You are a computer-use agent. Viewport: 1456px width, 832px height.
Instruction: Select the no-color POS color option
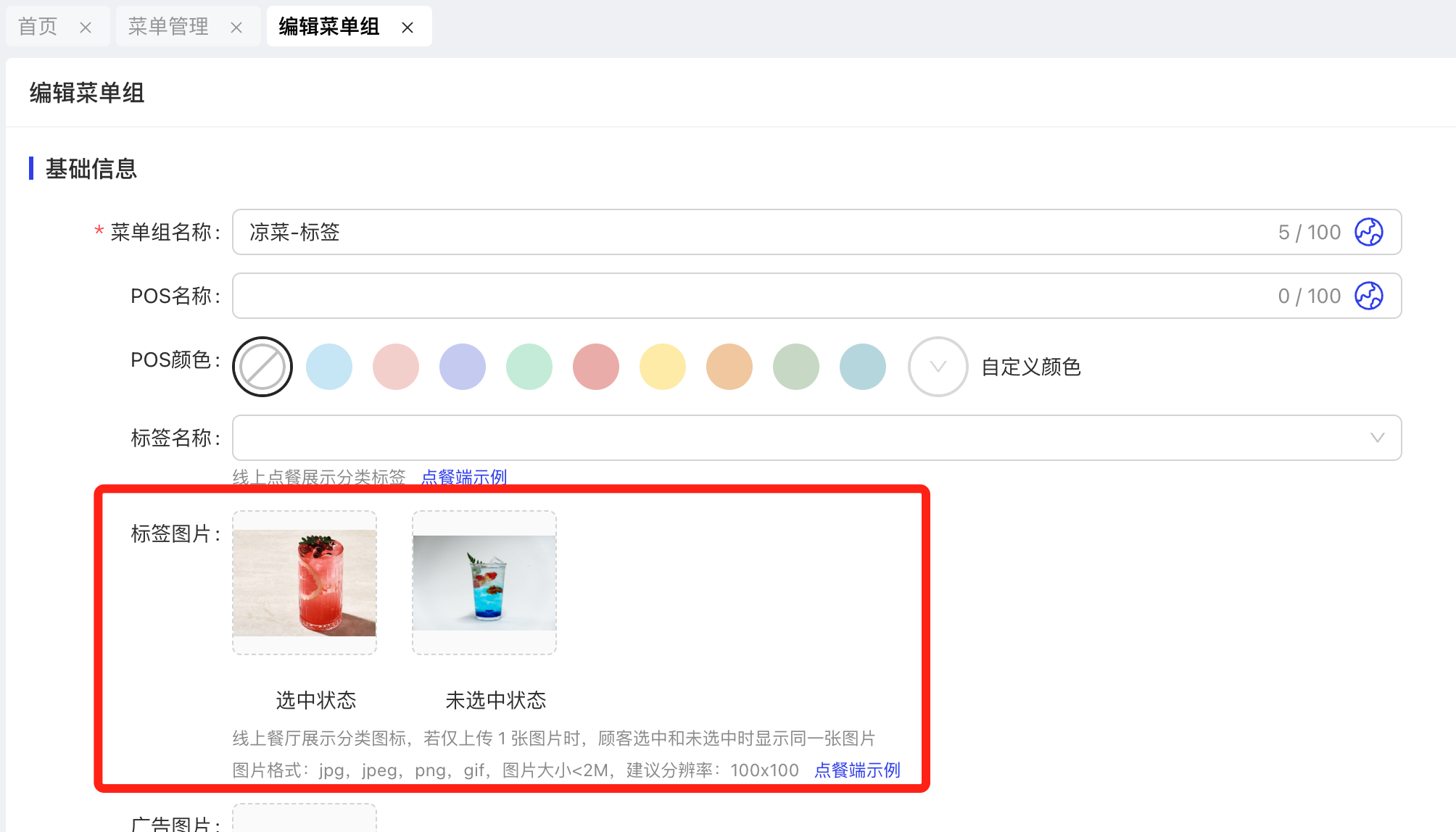pyautogui.click(x=262, y=367)
